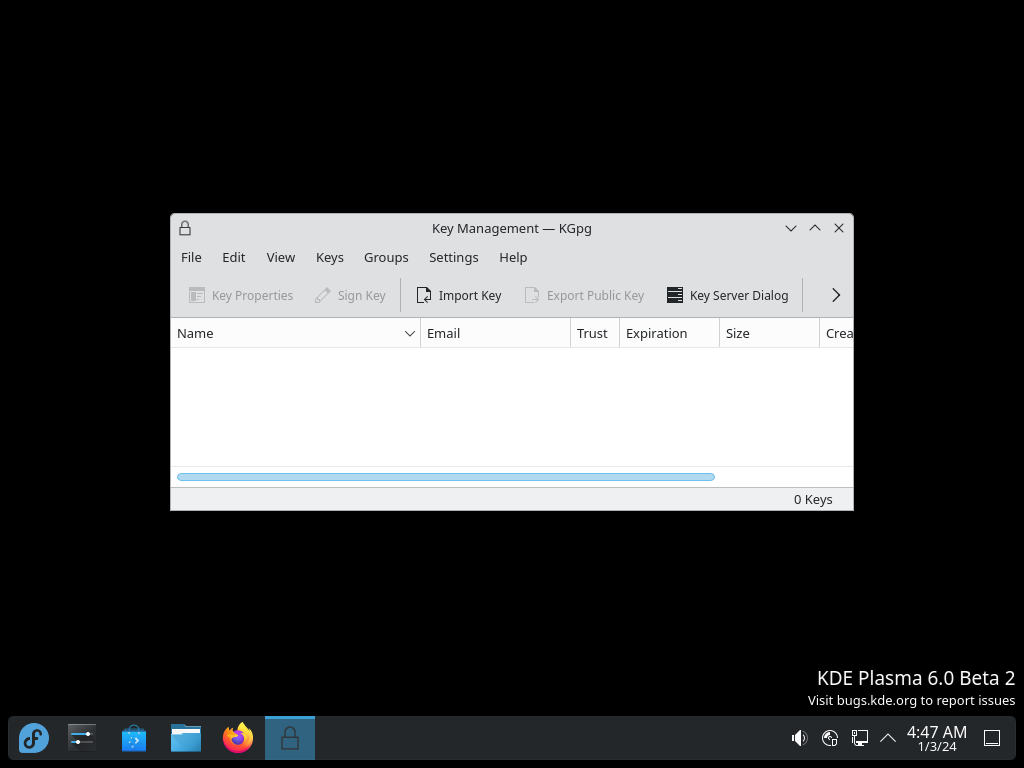This screenshot has height=768, width=1024.
Task: Sort by the Trust column header
Action: pos(594,333)
